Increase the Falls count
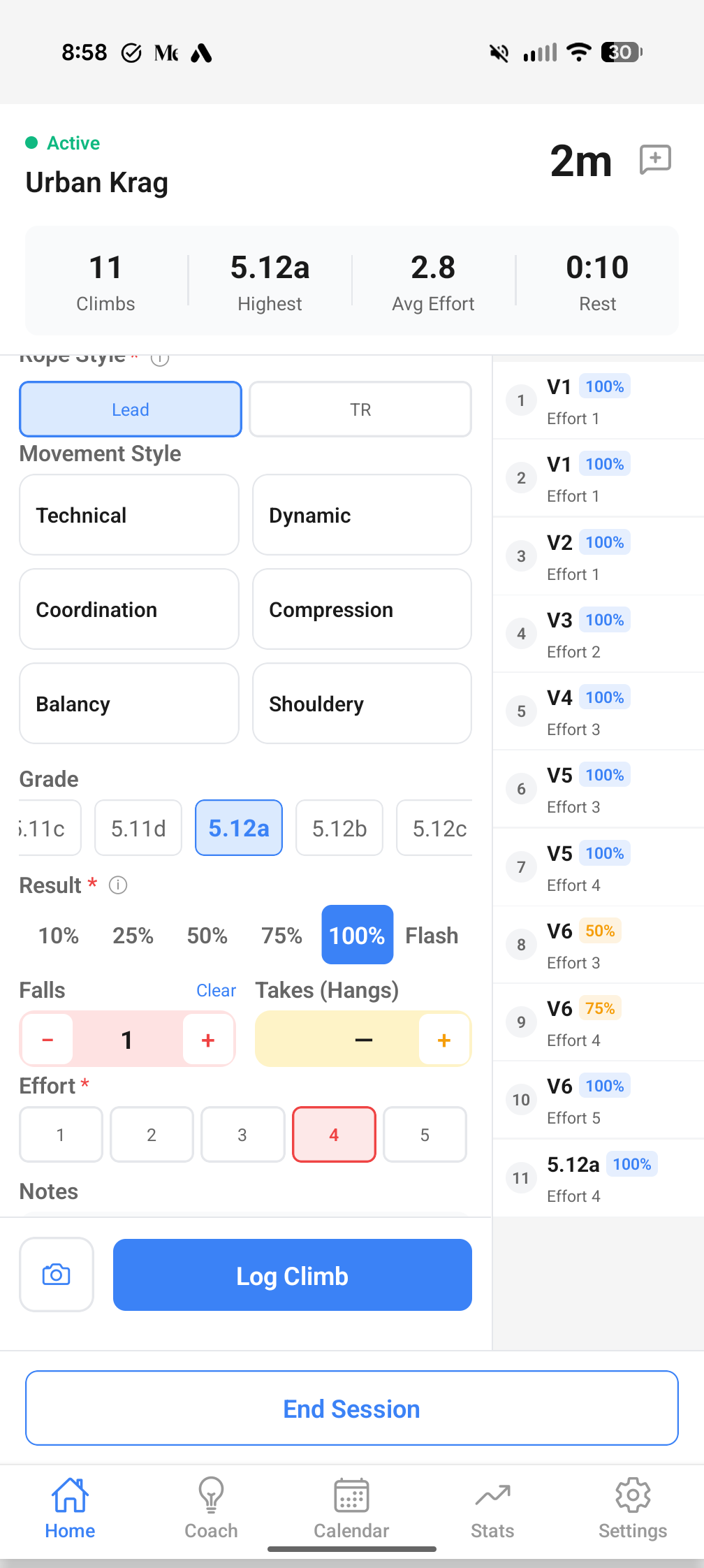Viewport: 704px width, 1568px height. tap(207, 1040)
